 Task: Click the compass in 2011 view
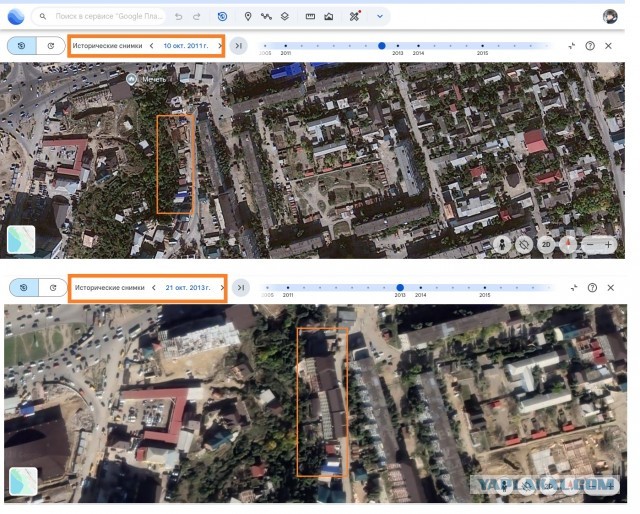(x=567, y=245)
